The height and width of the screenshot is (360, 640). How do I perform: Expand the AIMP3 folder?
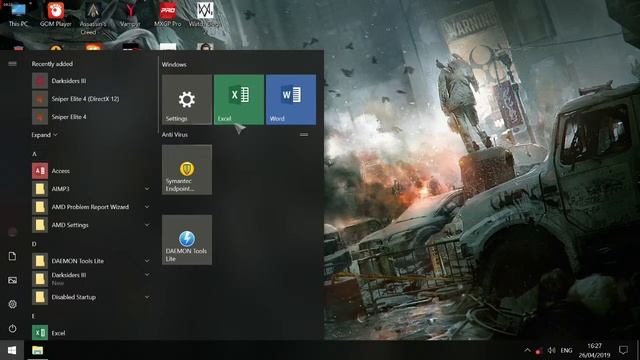(147, 189)
